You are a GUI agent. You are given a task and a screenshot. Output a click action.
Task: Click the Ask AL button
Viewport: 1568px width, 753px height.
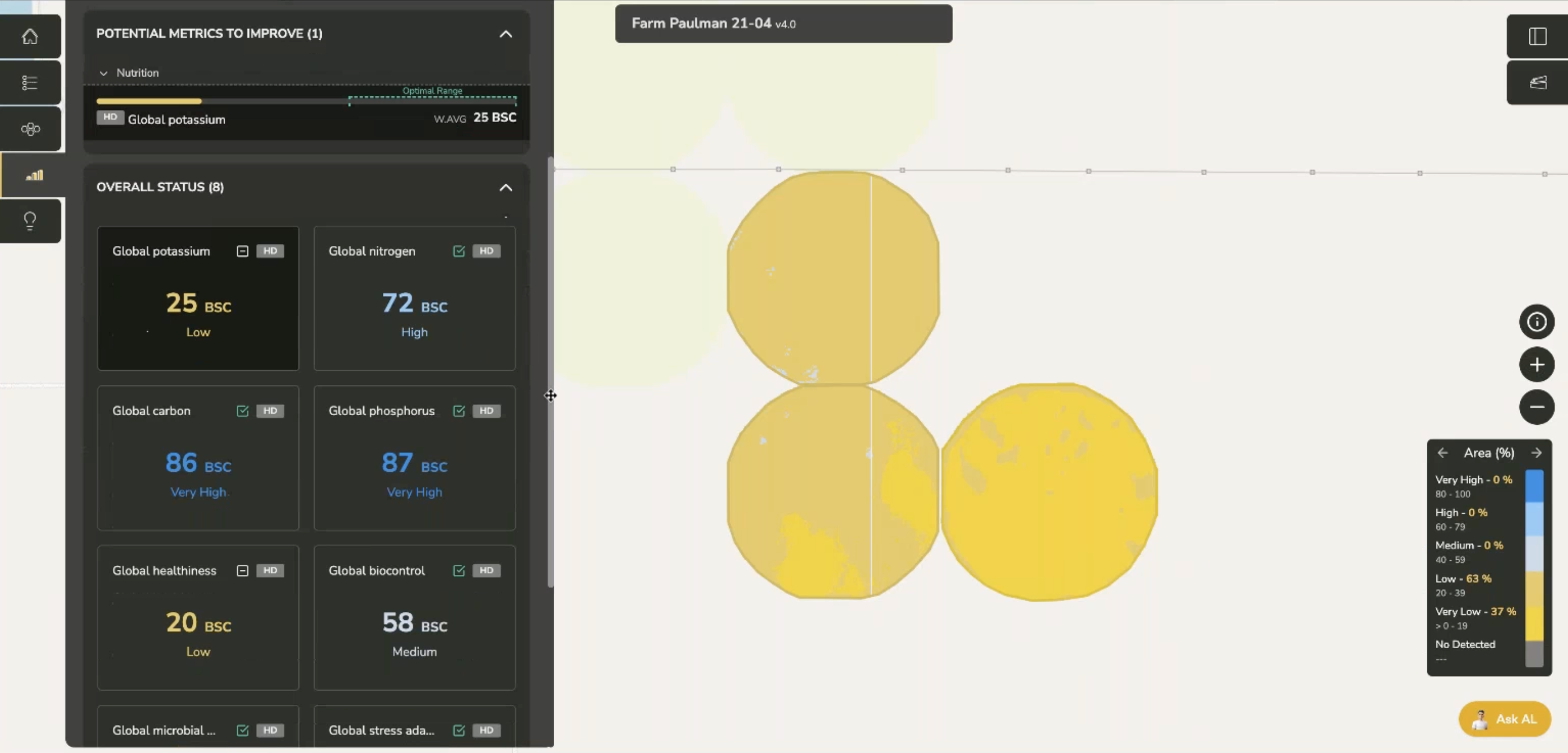1504,719
